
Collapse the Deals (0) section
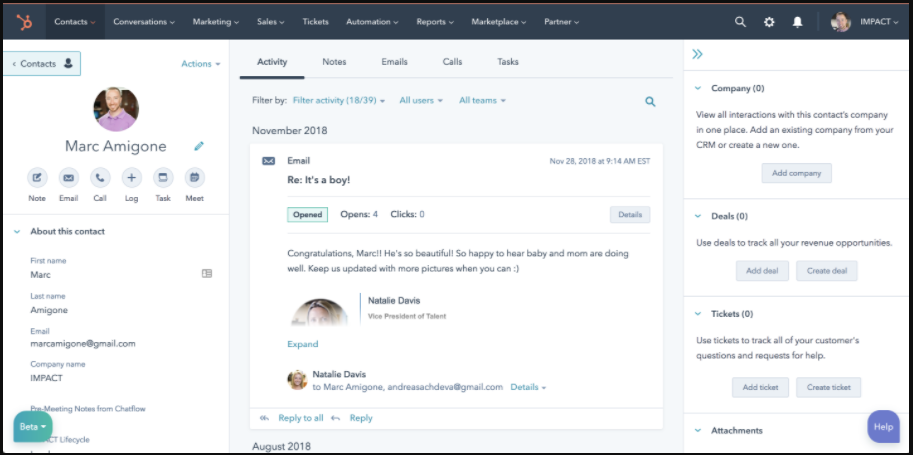[698, 216]
